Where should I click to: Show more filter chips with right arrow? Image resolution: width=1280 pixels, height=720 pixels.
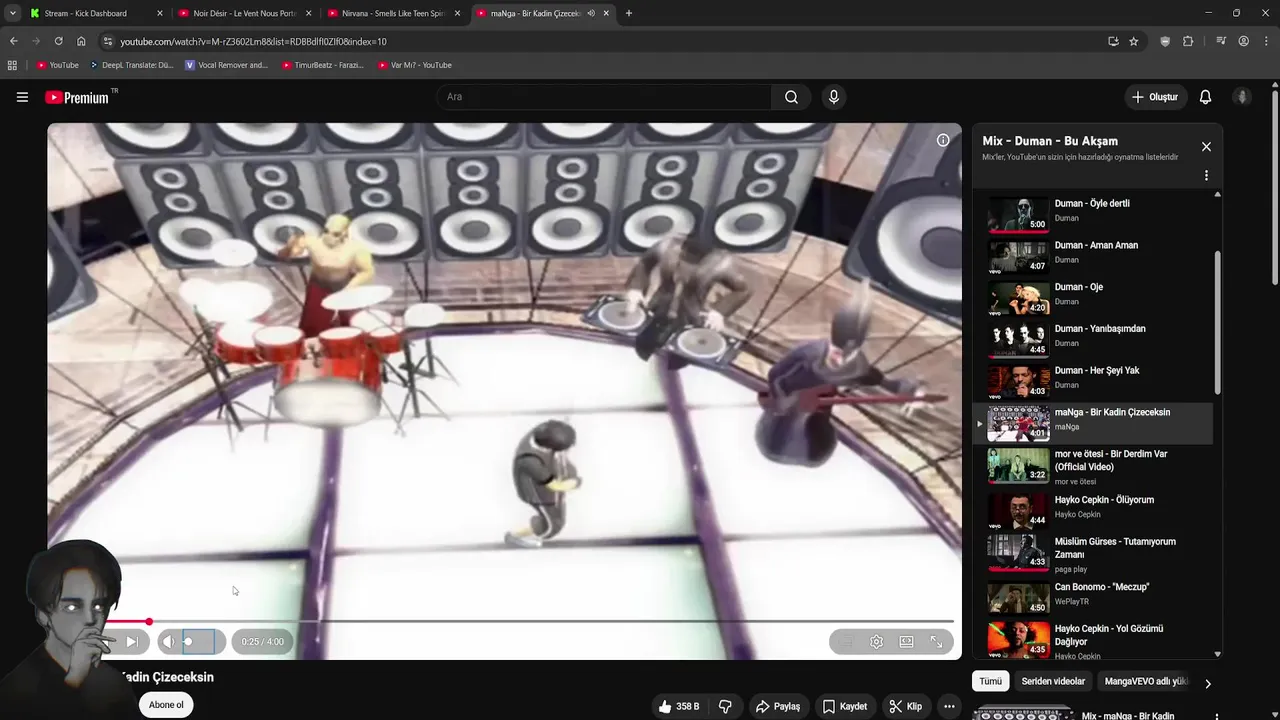[1207, 684]
